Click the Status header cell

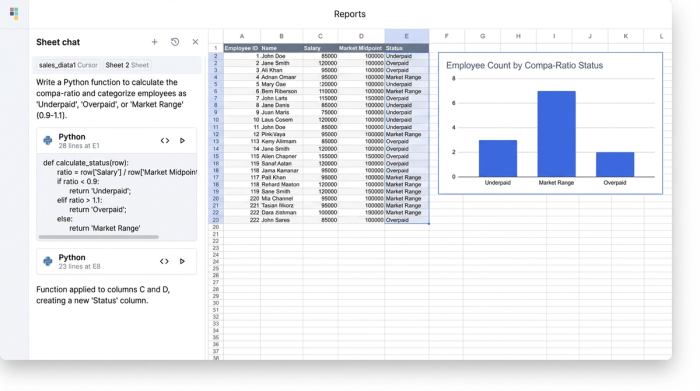[407, 48]
